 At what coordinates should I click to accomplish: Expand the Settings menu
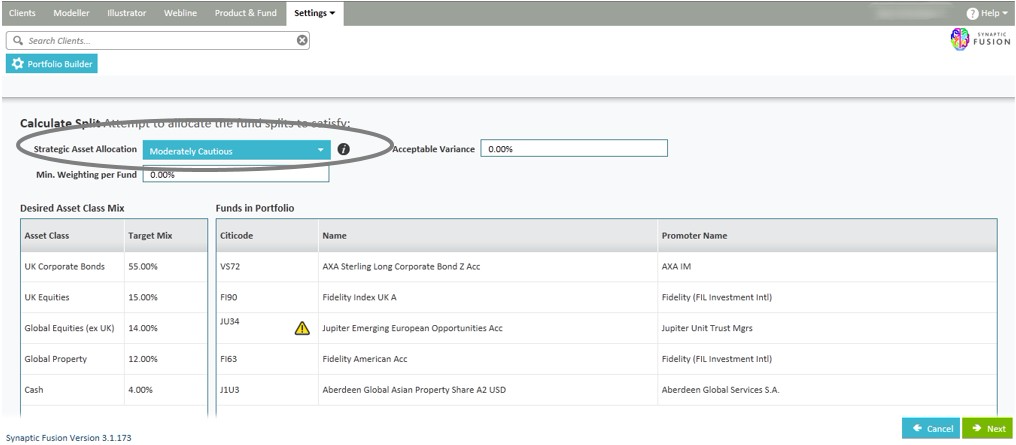point(314,13)
